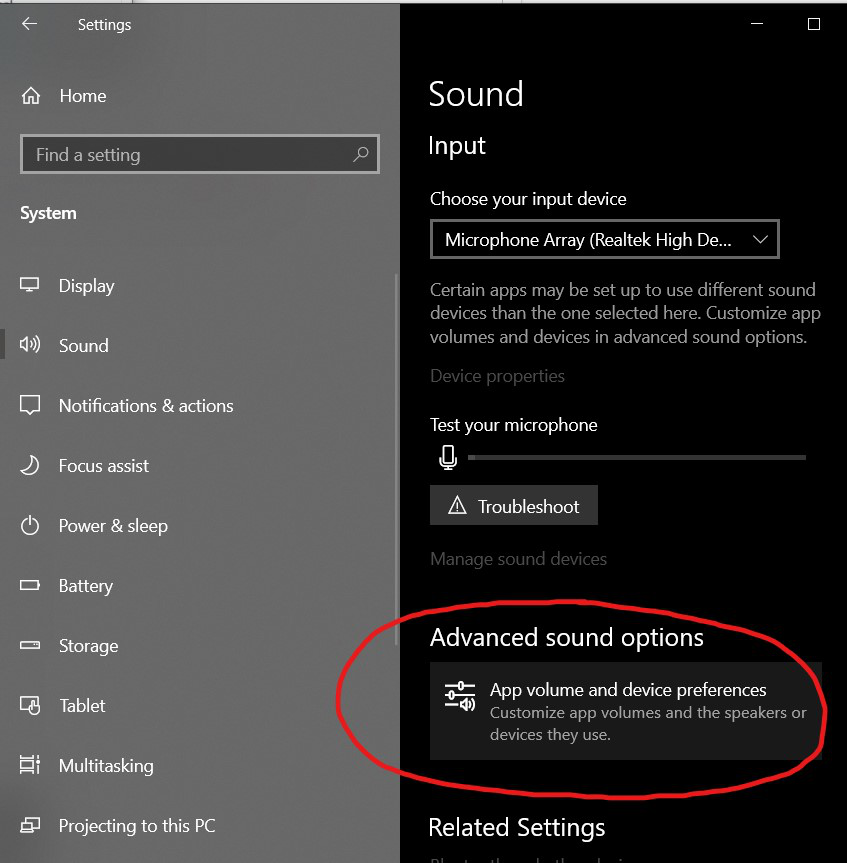Open Device properties link
847x863 pixels.
point(497,376)
